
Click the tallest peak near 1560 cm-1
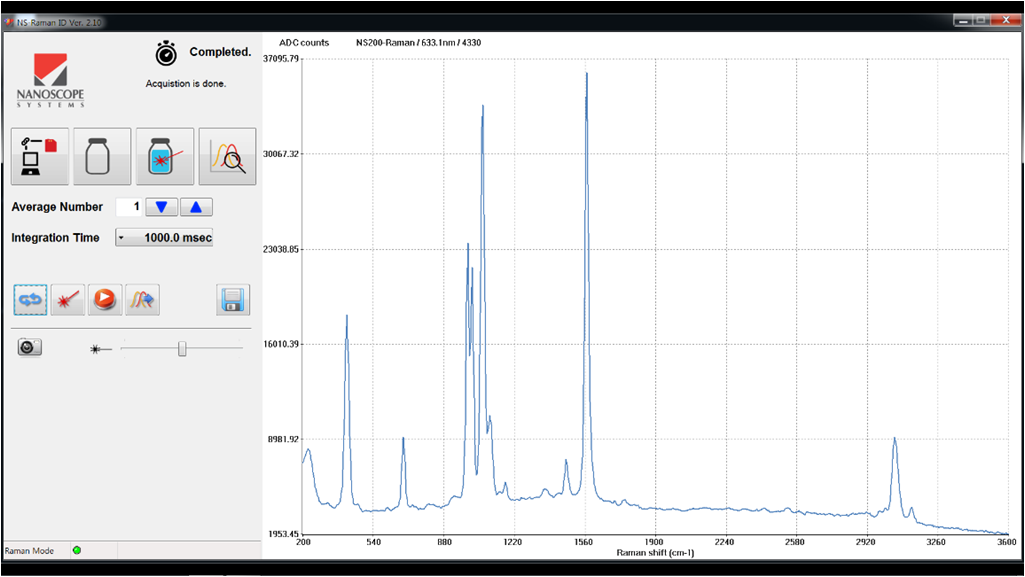[586, 75]
